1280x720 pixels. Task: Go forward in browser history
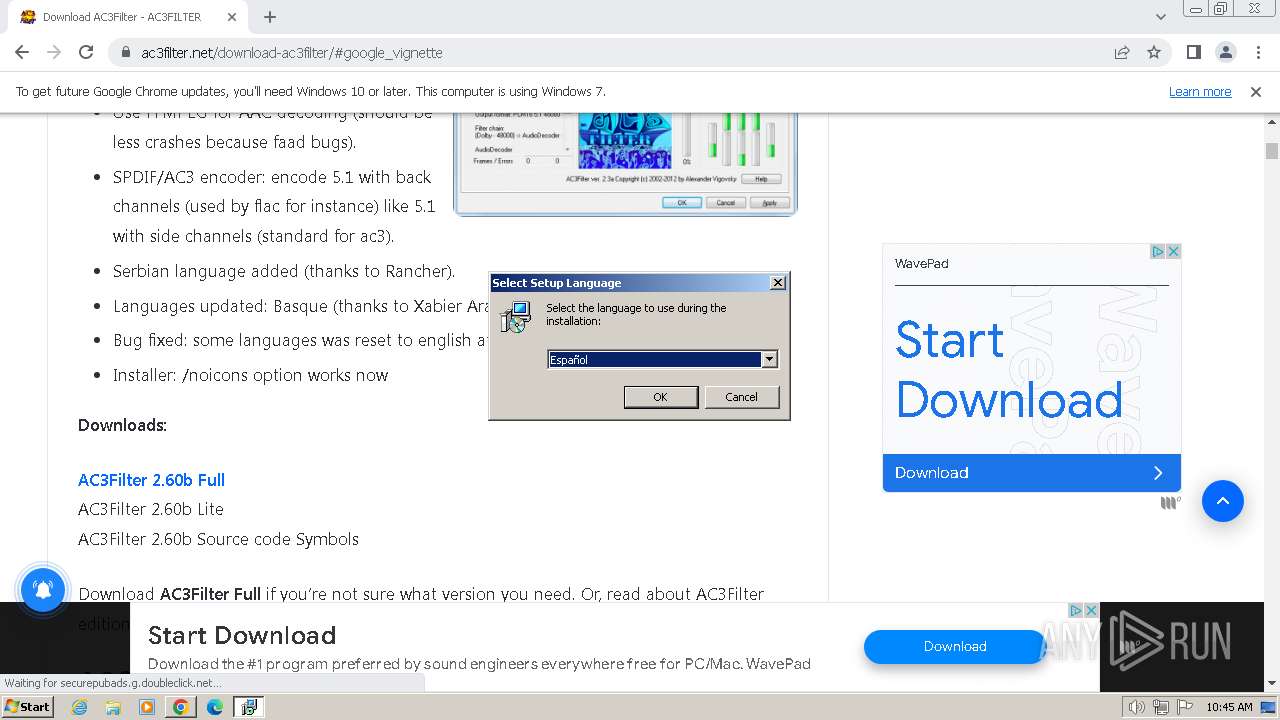pos(54,52)
